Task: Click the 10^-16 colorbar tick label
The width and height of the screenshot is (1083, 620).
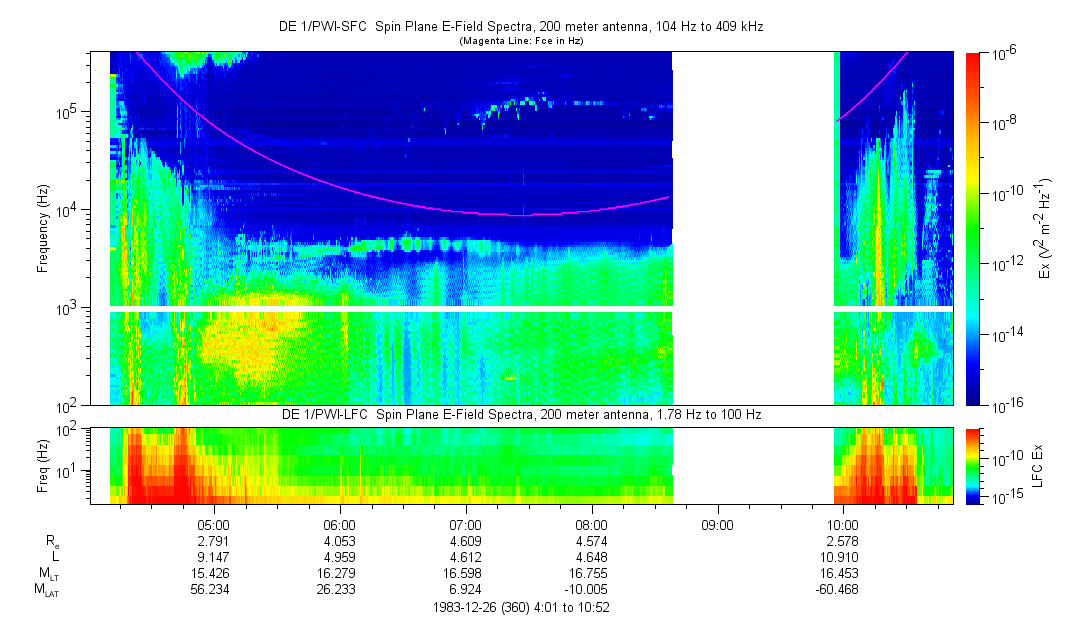Action: coord(1006,405)
